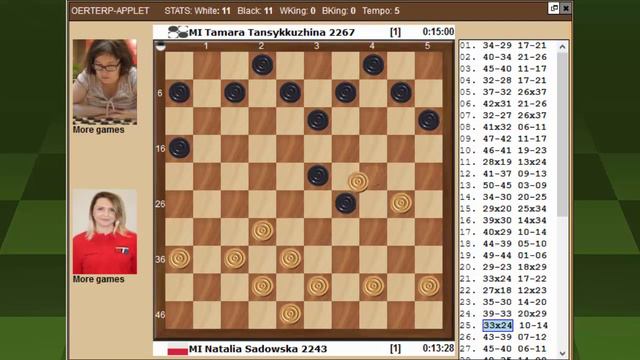640x360 pixels.
Task: Select the white piece on square 37
Action: [x=235, y=258]
